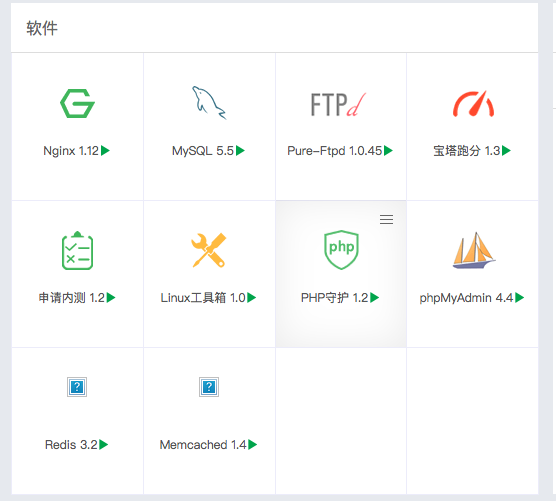Click the green arrow next to 宝塔跑分 1.3

pos(506,151)
